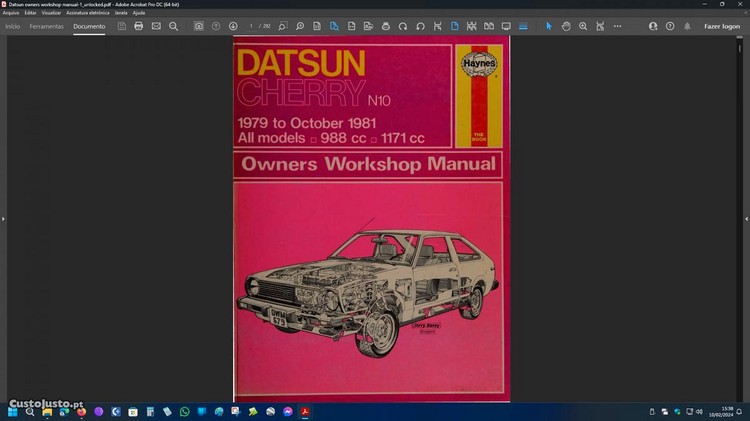Click the Print document icon
The height and width of the screenshot is (421, 750).
pyautogui.click(x=139, y=26)
